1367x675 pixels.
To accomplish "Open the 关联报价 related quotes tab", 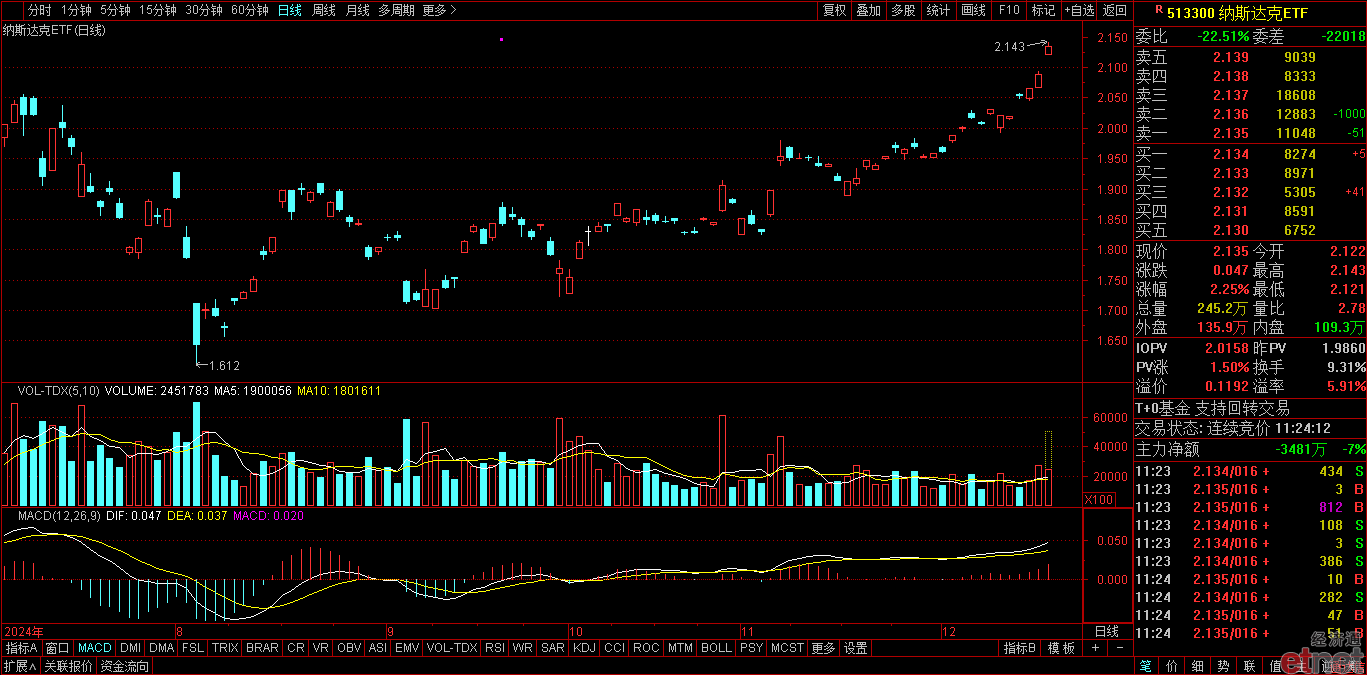I will 69,666.
